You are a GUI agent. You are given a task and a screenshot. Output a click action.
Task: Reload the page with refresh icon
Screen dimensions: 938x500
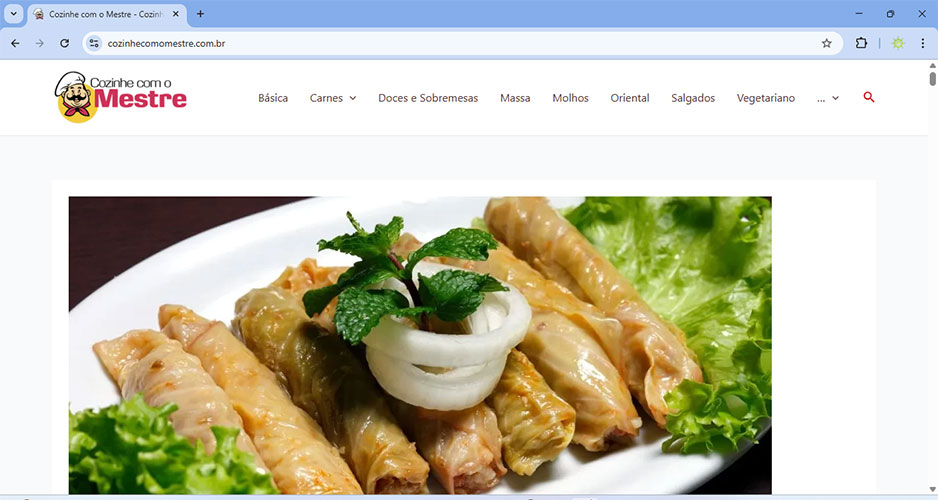coord(65,43)
